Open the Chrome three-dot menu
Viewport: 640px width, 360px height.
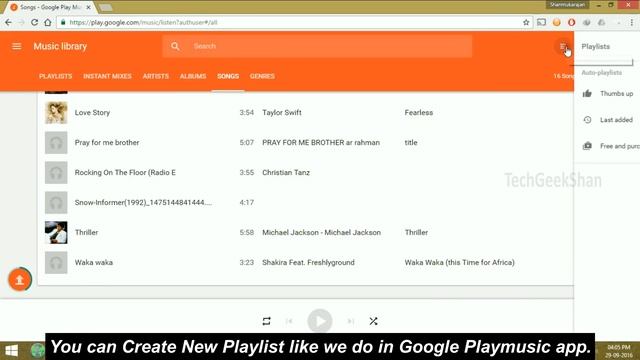tap(632, 22)
